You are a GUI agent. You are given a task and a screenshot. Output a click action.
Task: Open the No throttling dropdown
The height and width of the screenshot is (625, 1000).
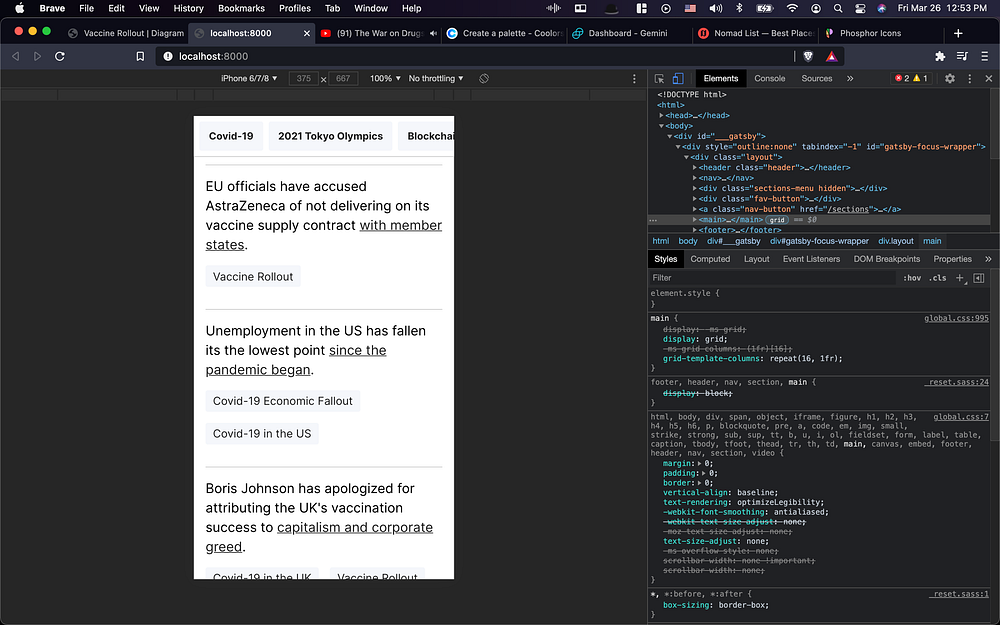436,78
